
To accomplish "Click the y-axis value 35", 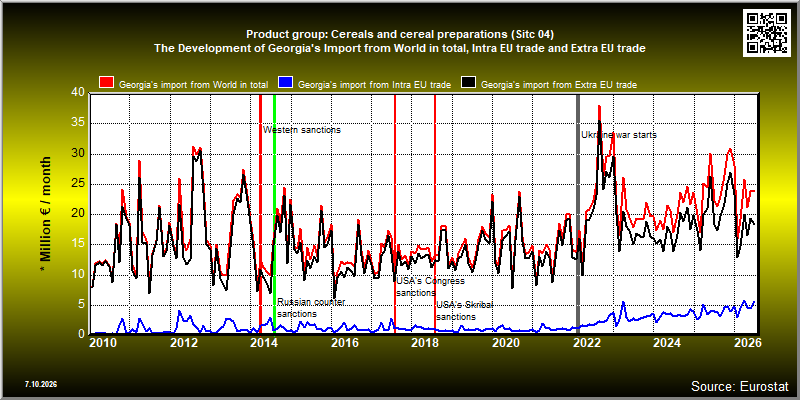I will [x=78, y=123].
